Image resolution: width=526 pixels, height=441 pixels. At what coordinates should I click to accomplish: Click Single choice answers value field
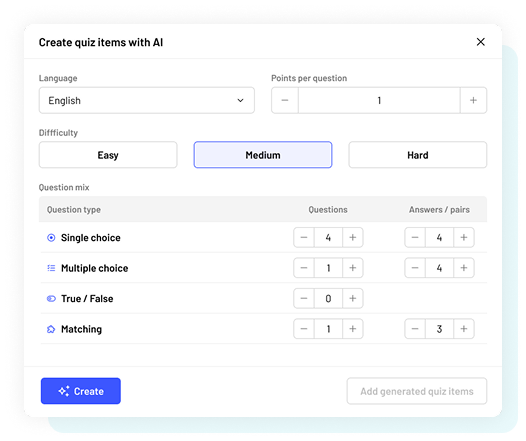[439, 237]
